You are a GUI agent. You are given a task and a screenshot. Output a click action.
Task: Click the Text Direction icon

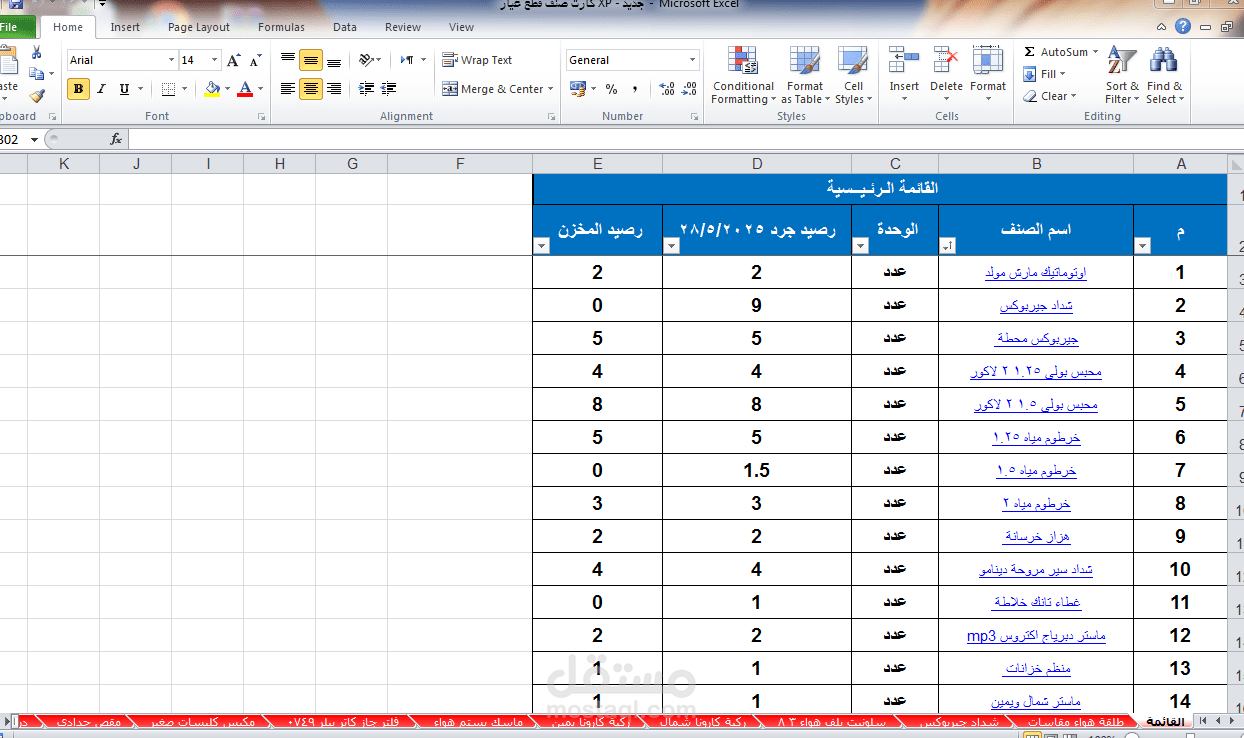(x=408, y=60)
